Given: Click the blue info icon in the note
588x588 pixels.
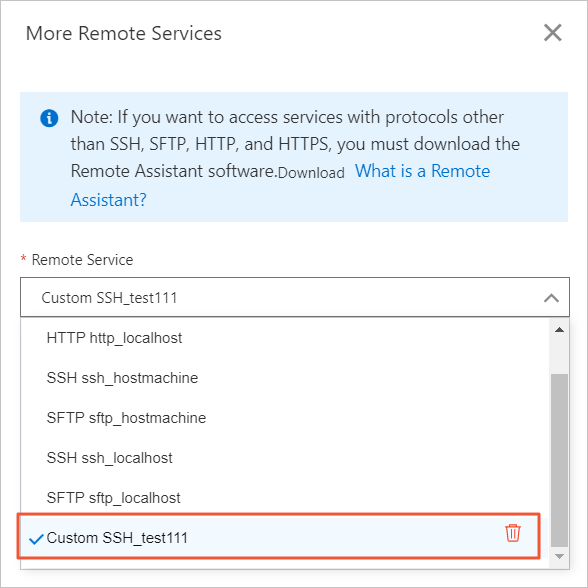Looking at the screenshot, I should click(x=49, y=118).
